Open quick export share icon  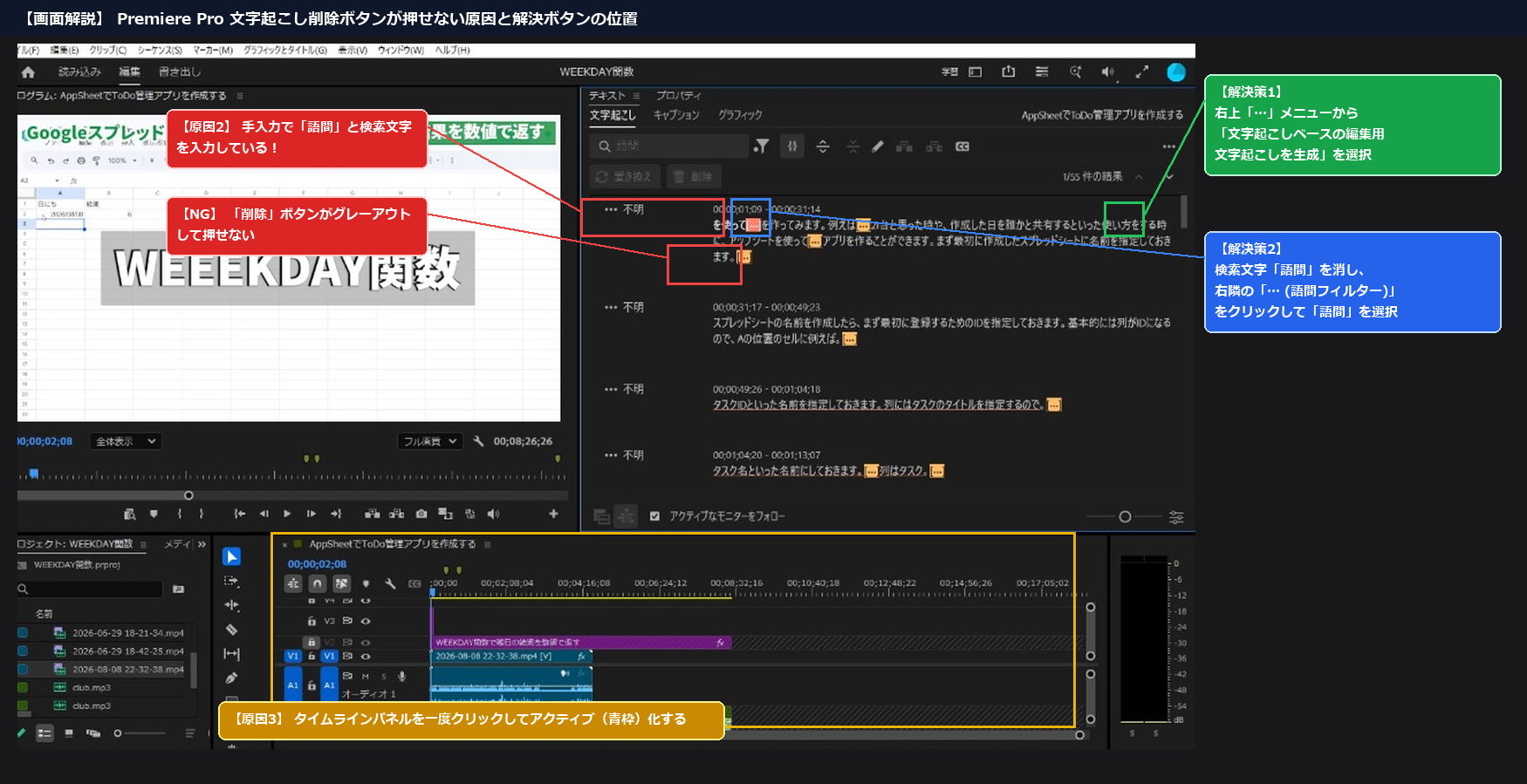1009,72
